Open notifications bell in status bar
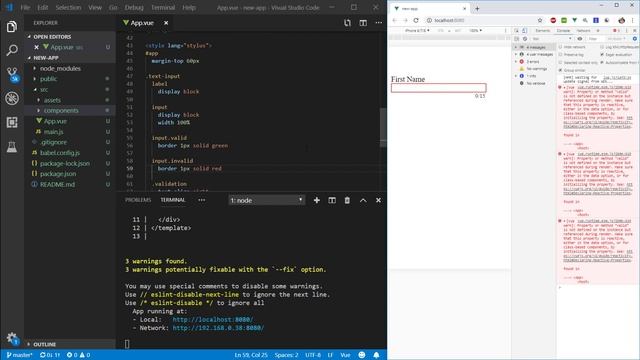The image size is (640, 360). click(376, 355)
